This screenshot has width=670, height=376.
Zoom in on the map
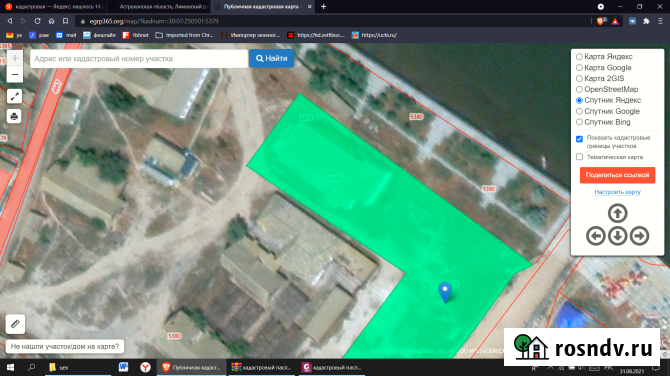(15, 58)
